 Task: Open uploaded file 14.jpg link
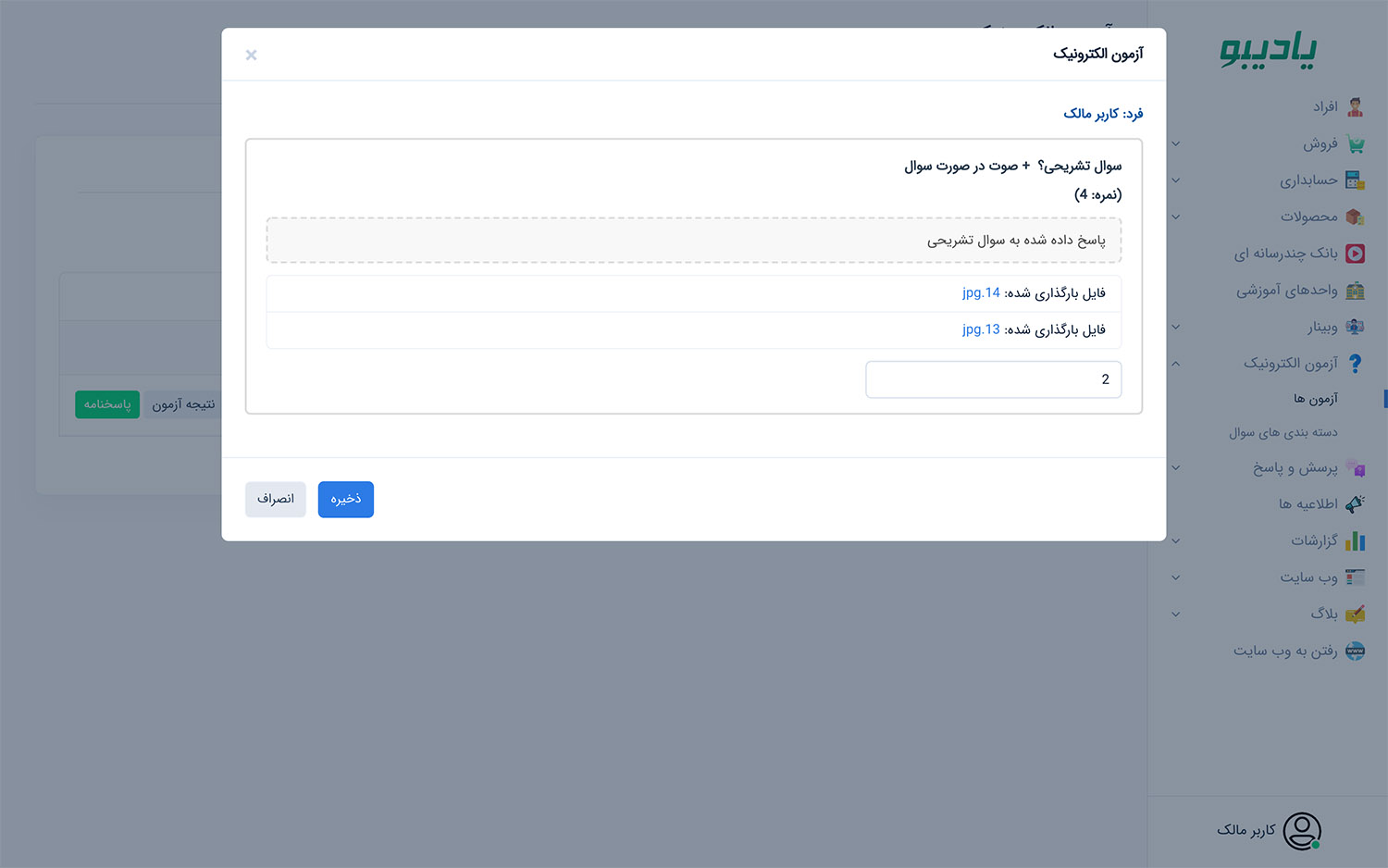981,293
